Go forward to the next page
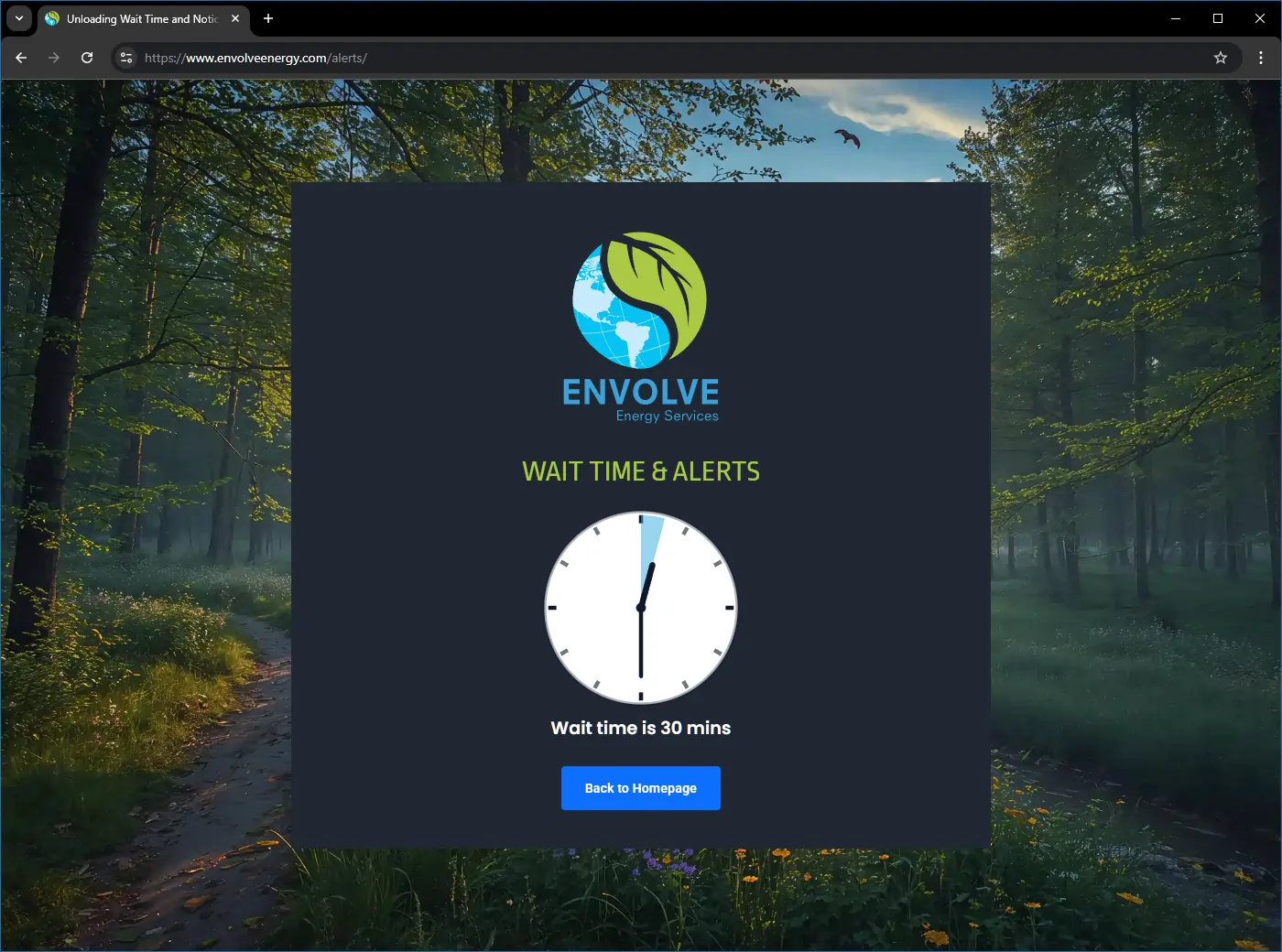This screenshot has height=952, width=1282. (54, 58)
